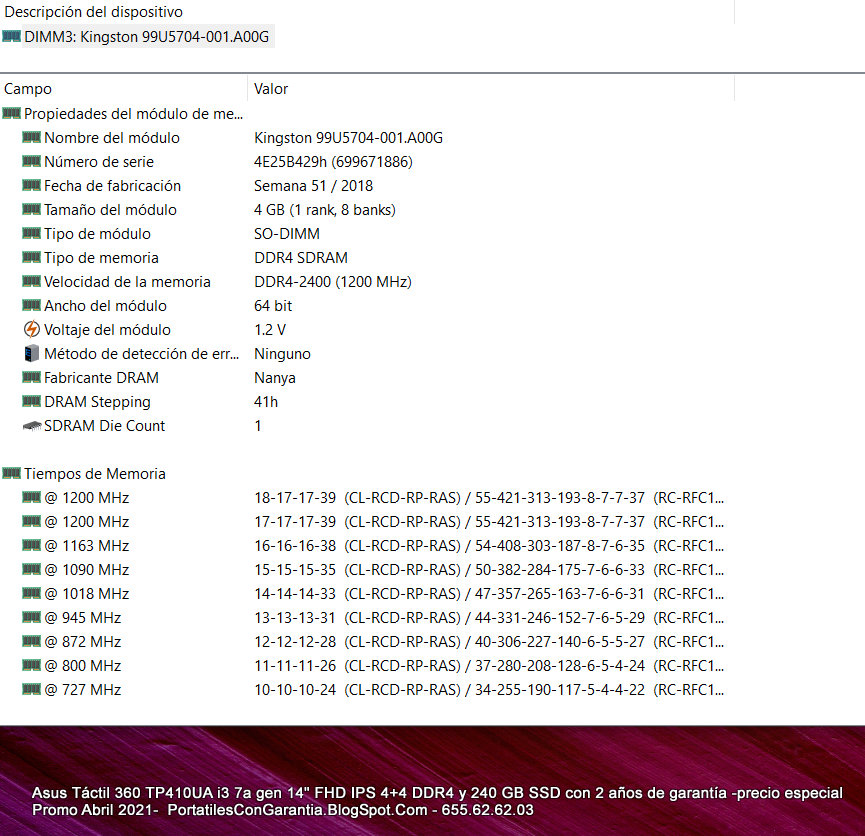Select the SDRAM Die Count field
Screen dimensions: 865x836
[x=104, y=425]
